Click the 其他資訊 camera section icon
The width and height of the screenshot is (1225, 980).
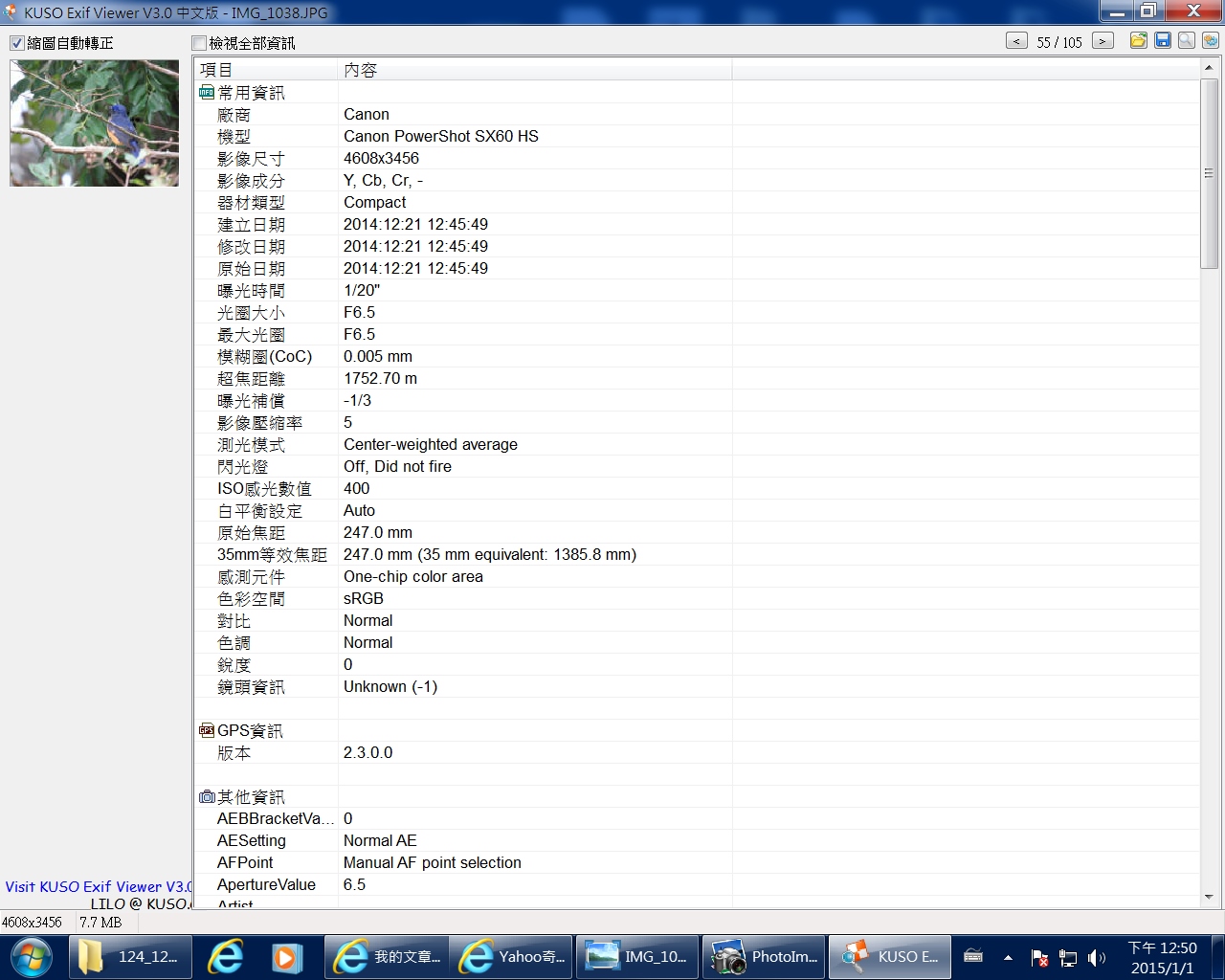(207, 797)
